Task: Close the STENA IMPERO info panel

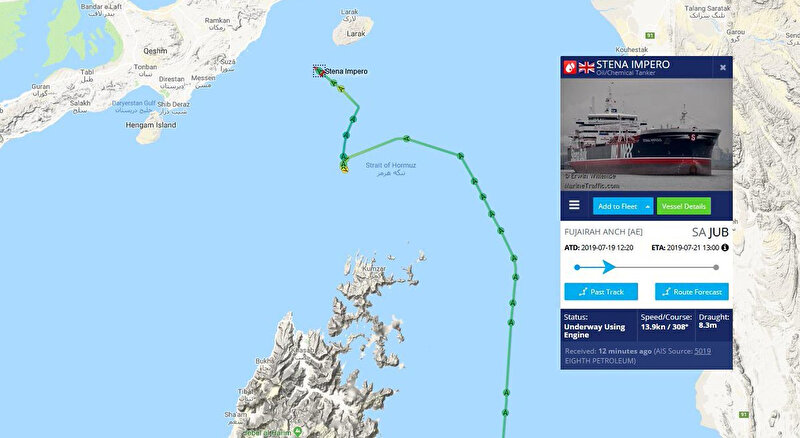Action: (723, 67)
